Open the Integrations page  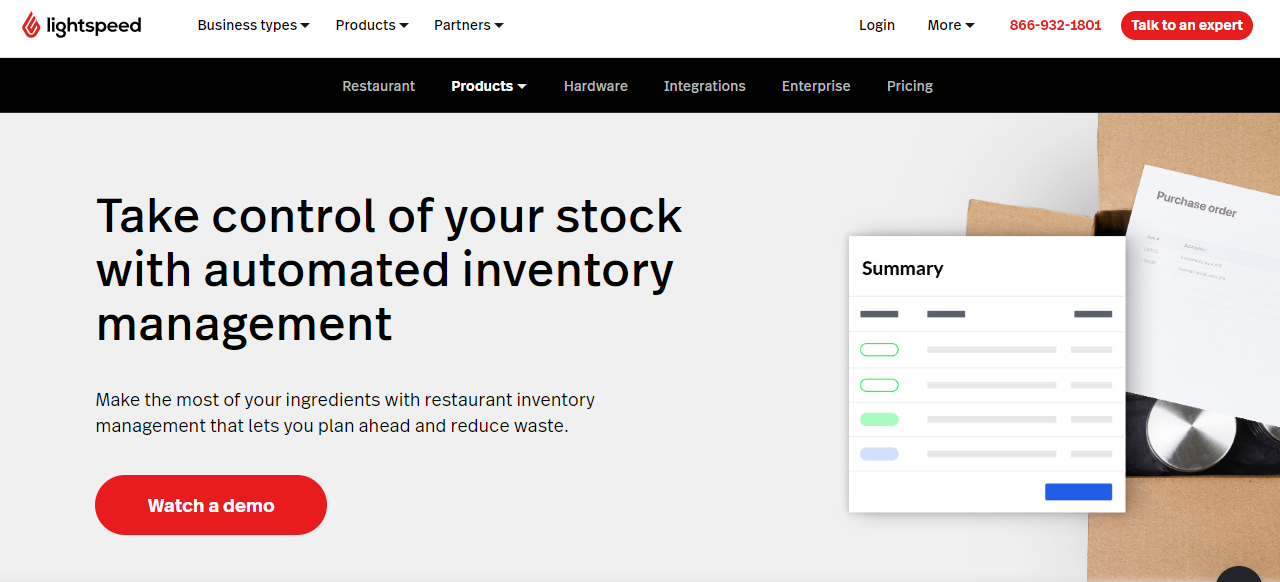coord(705,86)
